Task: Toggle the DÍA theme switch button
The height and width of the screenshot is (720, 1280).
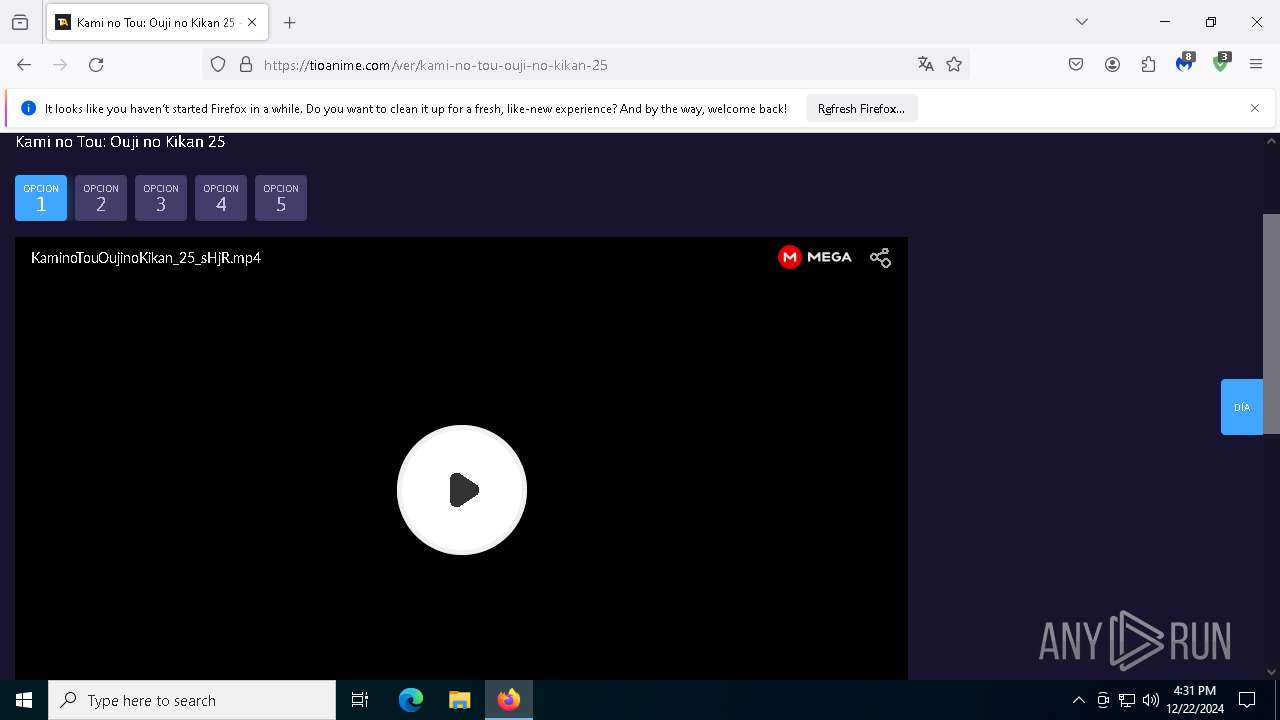Action: coord(1242,407)
